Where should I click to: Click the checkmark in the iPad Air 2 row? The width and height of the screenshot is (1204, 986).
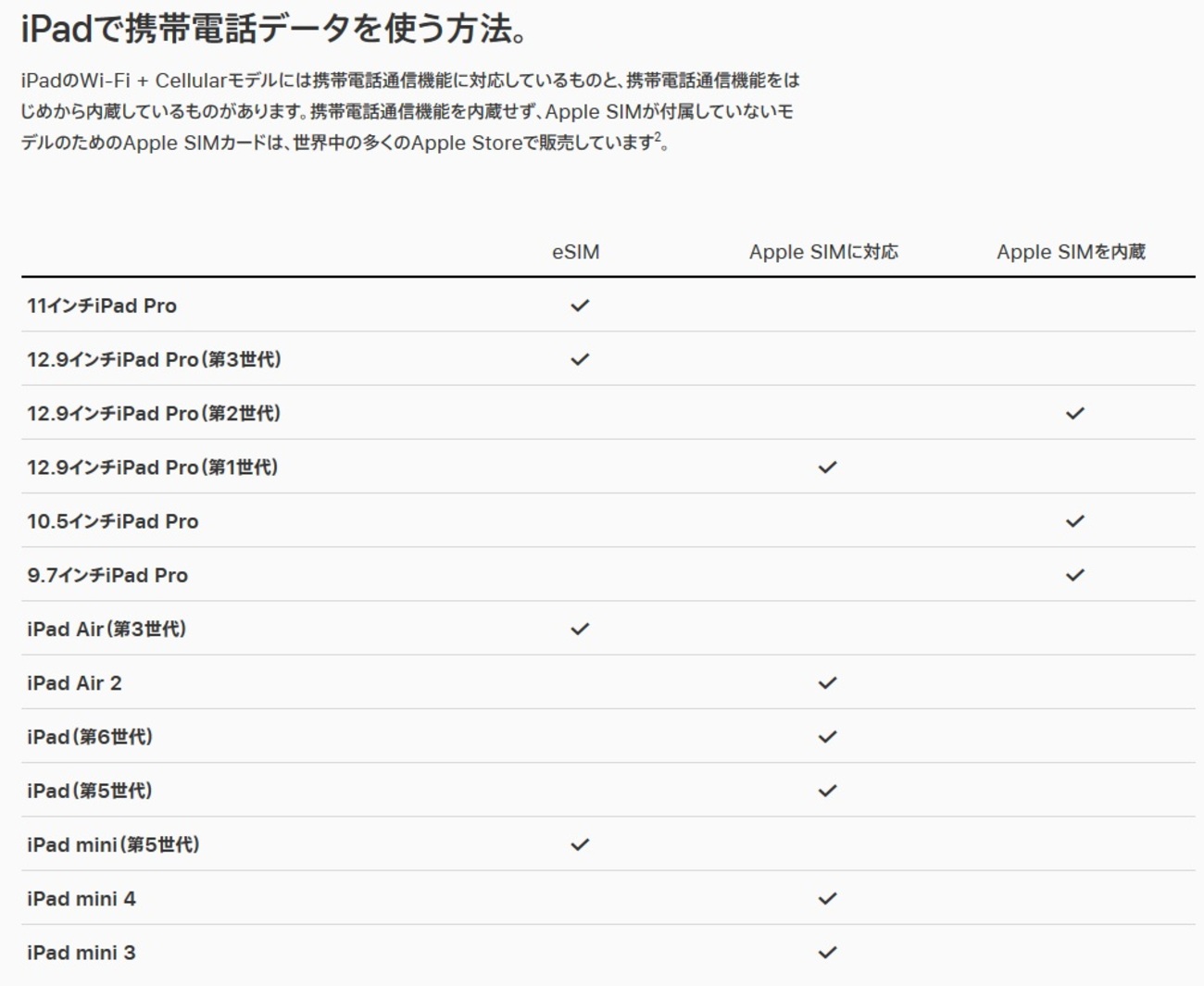click(827, 683)
